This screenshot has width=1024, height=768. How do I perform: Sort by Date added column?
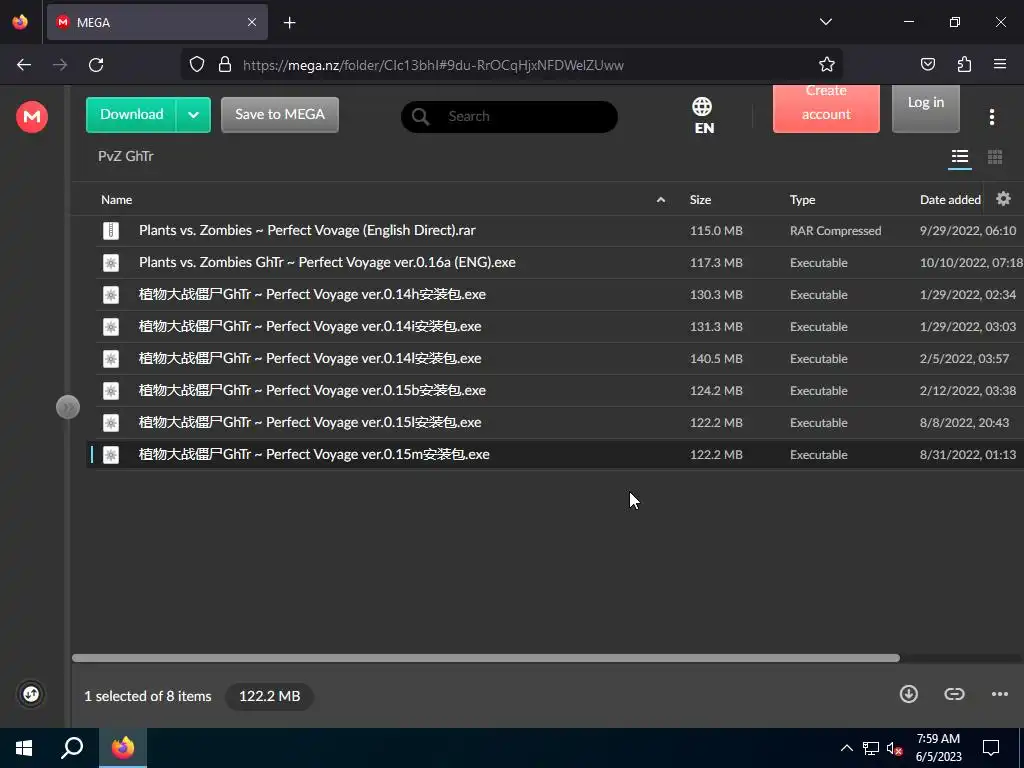[x=950, y=200]
